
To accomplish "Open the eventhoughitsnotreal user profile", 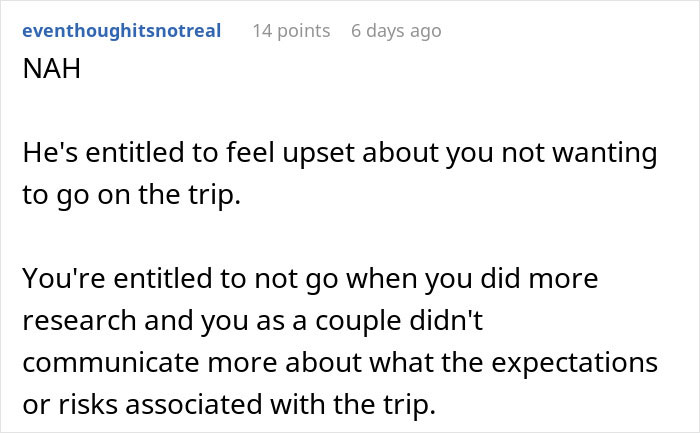I will [x=123, y=31].
